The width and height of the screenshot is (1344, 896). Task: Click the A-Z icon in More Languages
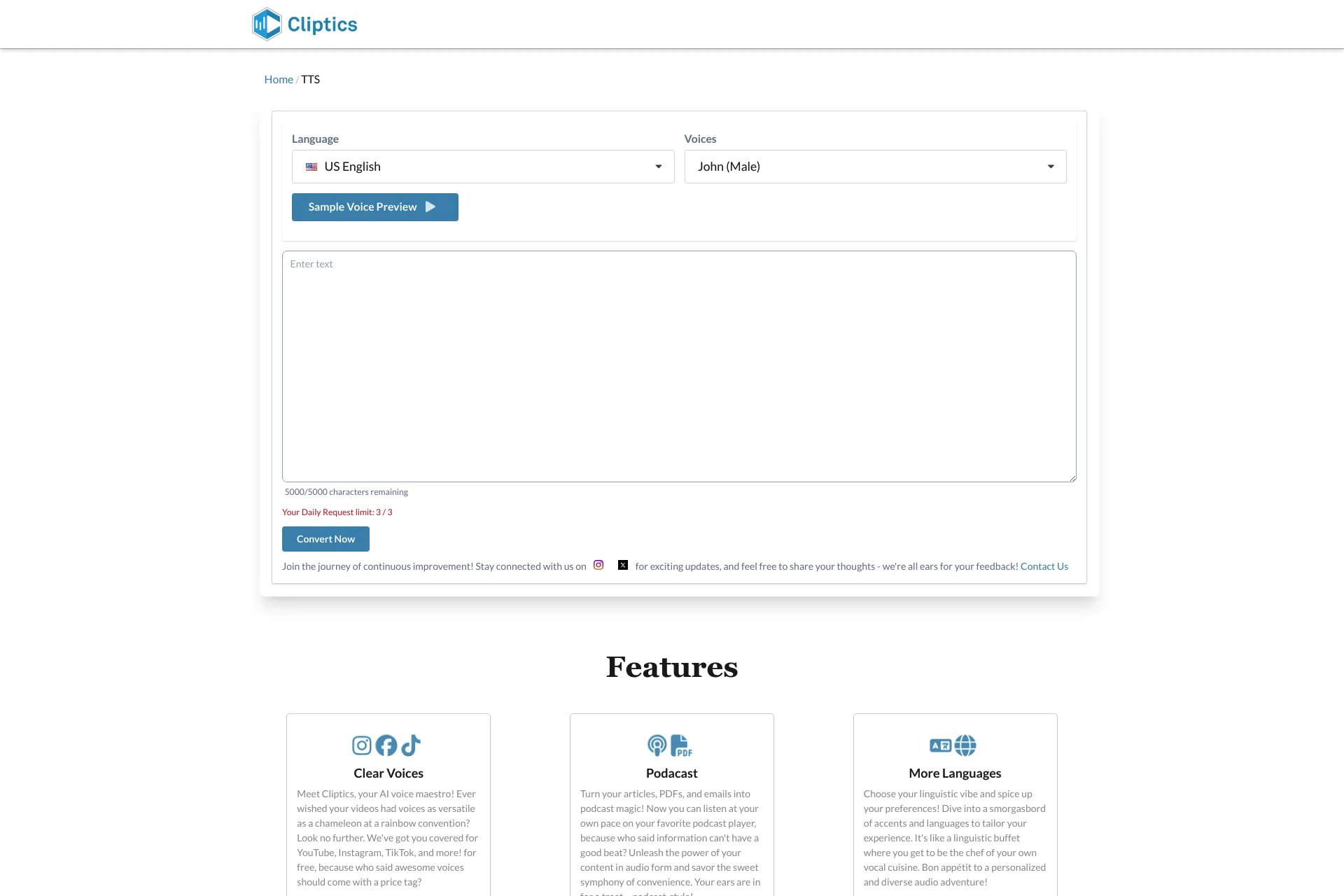click(940, 745)
